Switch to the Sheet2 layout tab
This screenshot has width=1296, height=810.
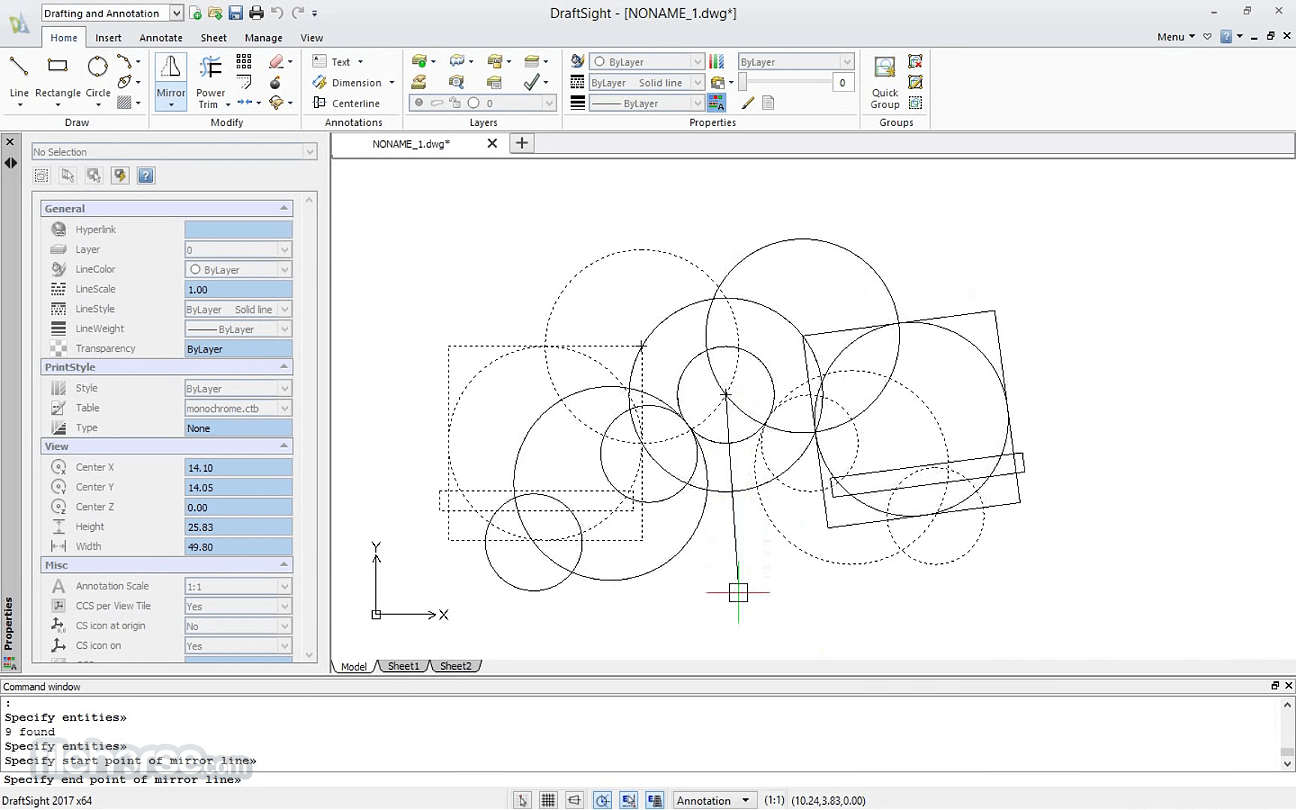pyautogui.click(x=456, y=666)
